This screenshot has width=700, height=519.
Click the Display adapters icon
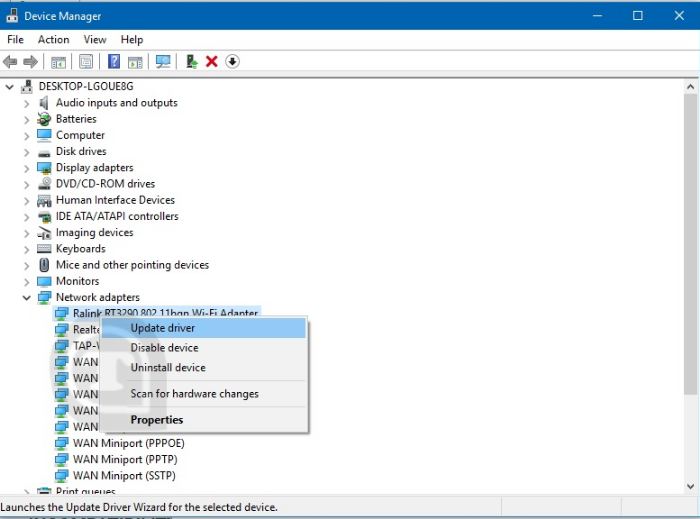coord(44,167)
